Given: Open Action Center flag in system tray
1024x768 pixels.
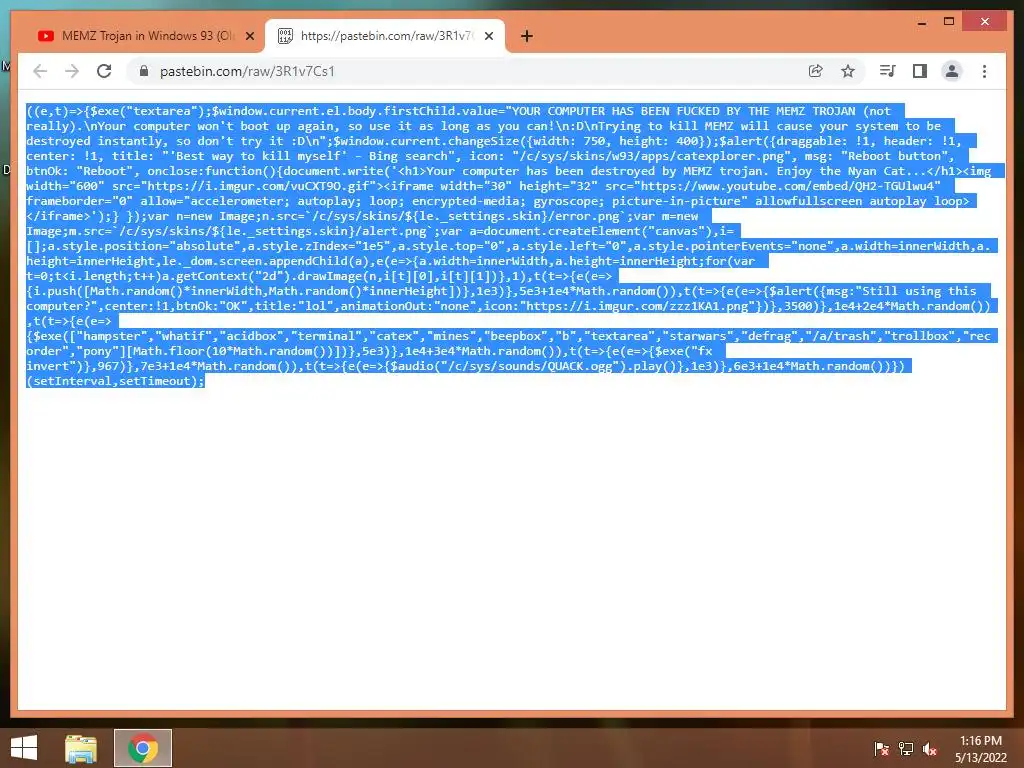Looking at the screenshot, I should point(881,749).
